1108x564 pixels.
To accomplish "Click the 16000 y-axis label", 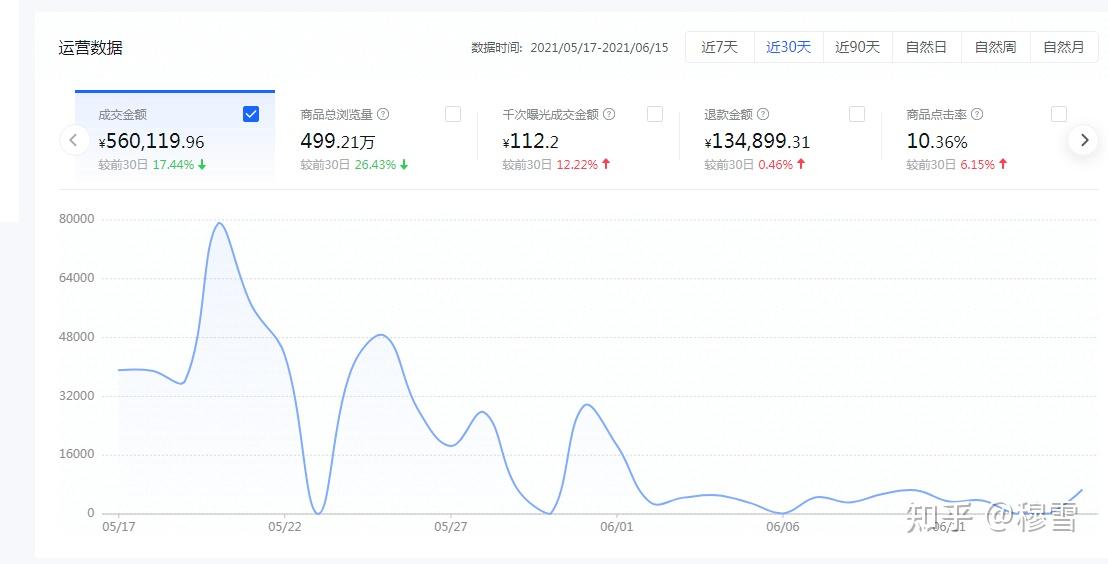I will click(76, 454).
